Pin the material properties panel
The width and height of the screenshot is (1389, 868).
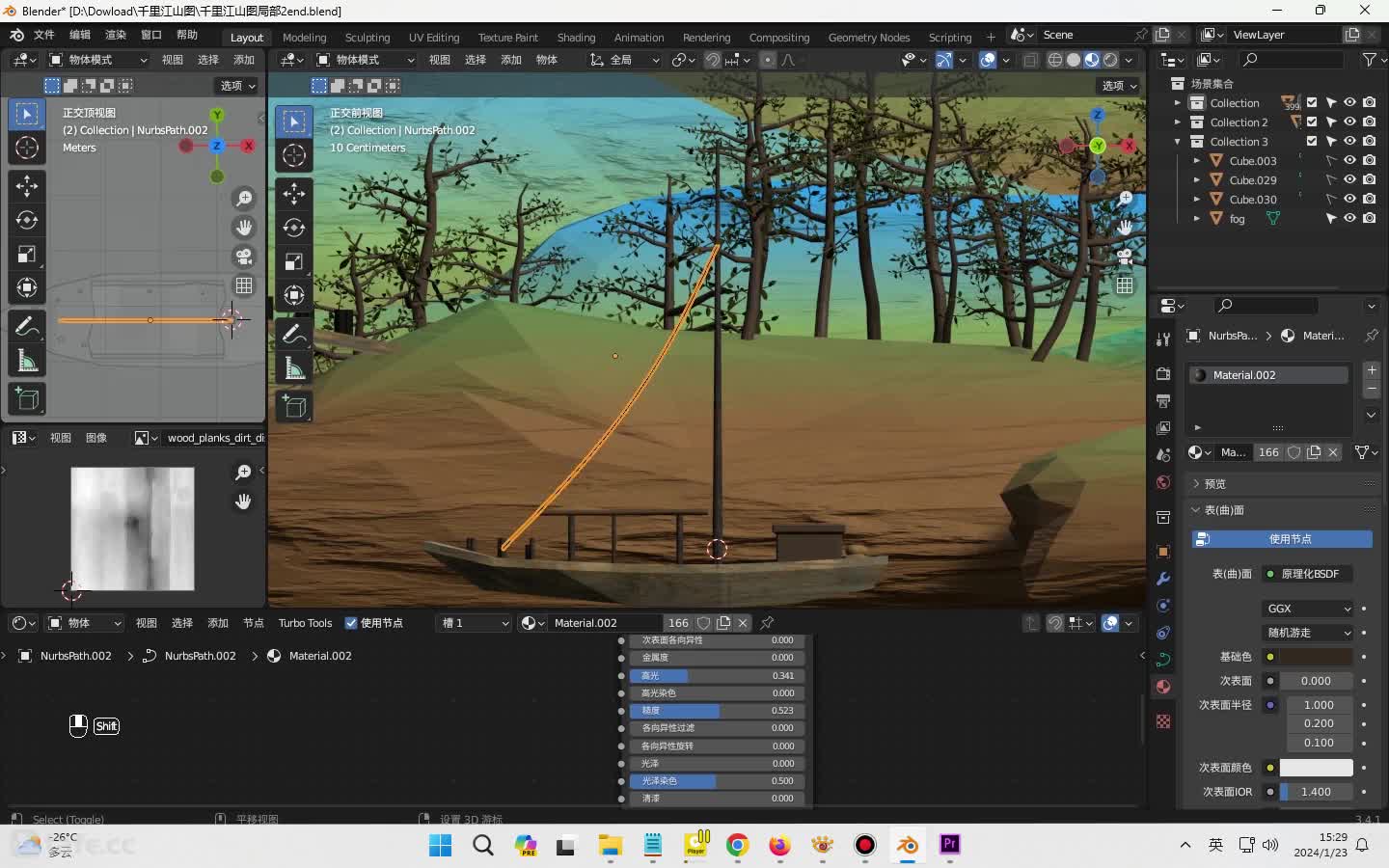click(1372, 336)
